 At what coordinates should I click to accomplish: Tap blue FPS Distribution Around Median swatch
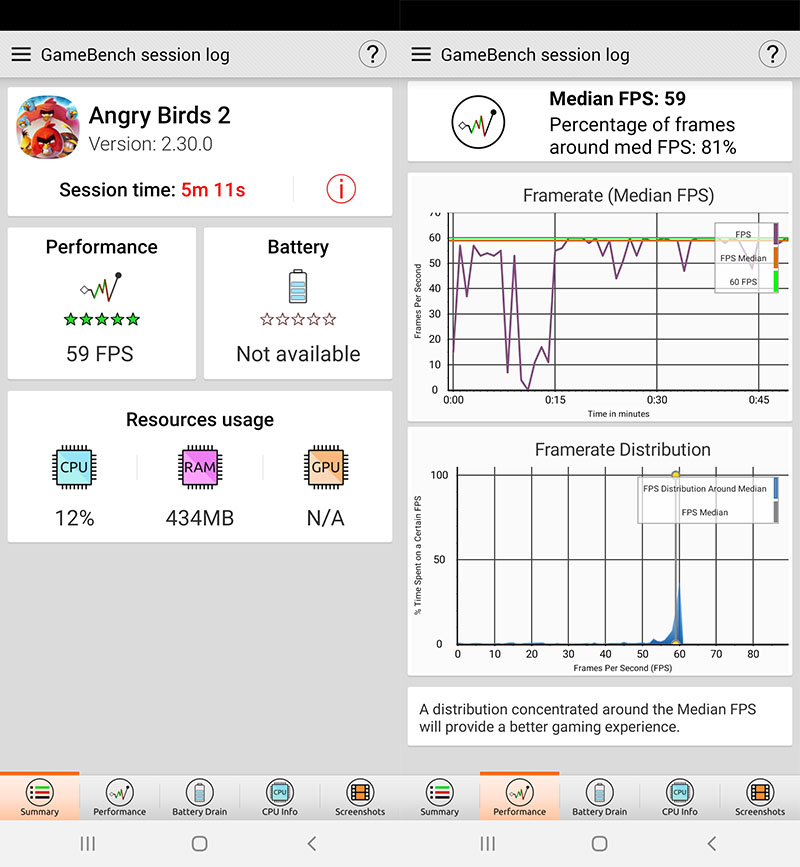click(776, 488)
